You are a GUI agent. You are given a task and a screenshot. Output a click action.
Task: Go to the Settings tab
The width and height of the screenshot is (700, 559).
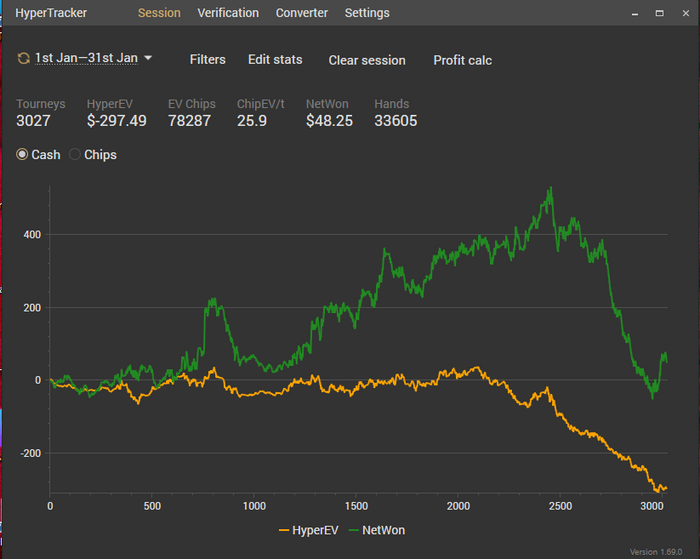tap(367, 13)
